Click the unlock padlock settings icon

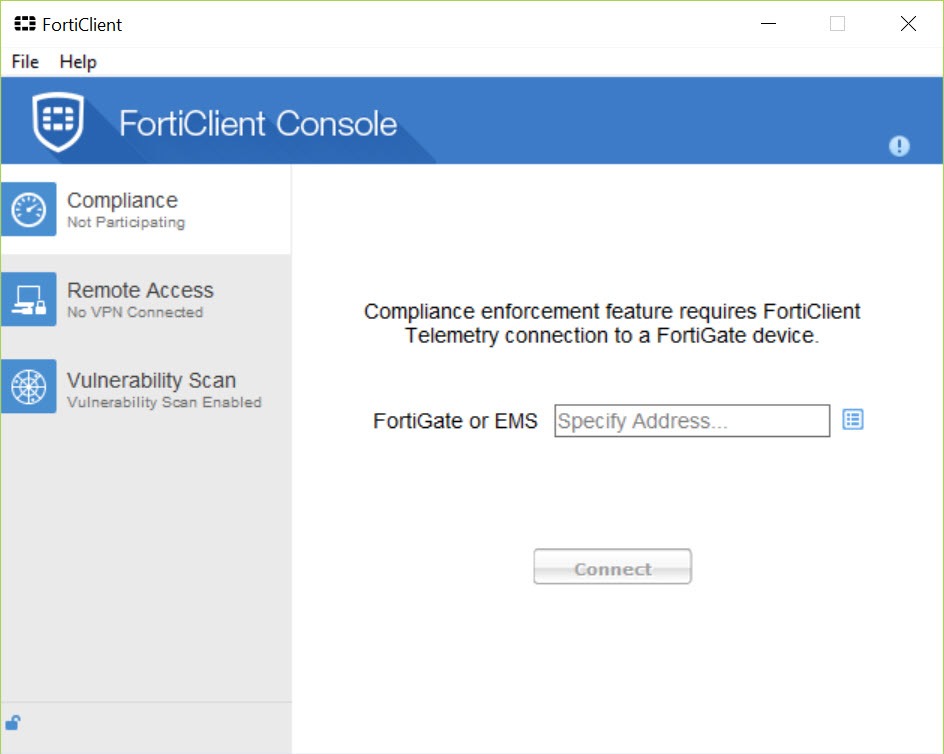pyautogui.click(x=13, y=722)
